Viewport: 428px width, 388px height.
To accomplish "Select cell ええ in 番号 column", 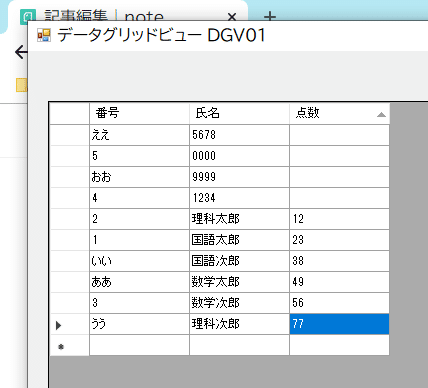I will coord(139,135).
